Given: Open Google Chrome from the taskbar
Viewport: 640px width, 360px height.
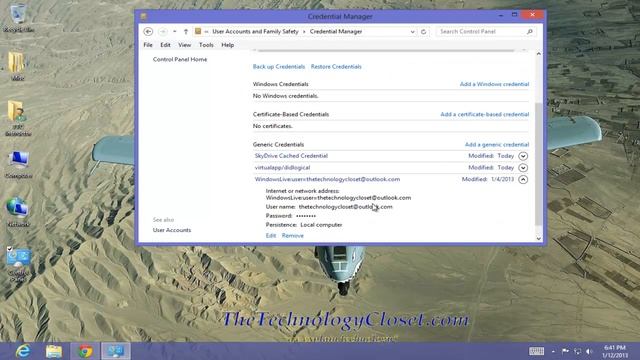Looking at the screenshot, I should [85, 351].
